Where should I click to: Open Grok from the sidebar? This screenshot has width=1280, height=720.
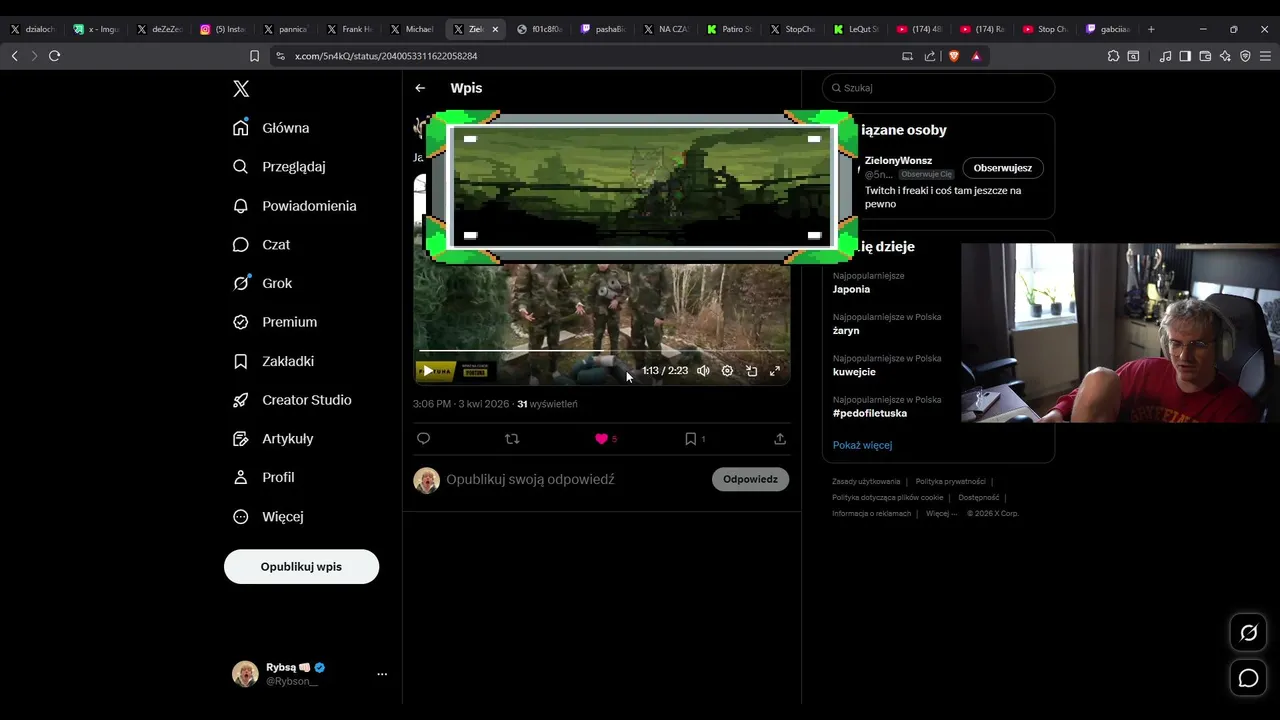point(262,283)
